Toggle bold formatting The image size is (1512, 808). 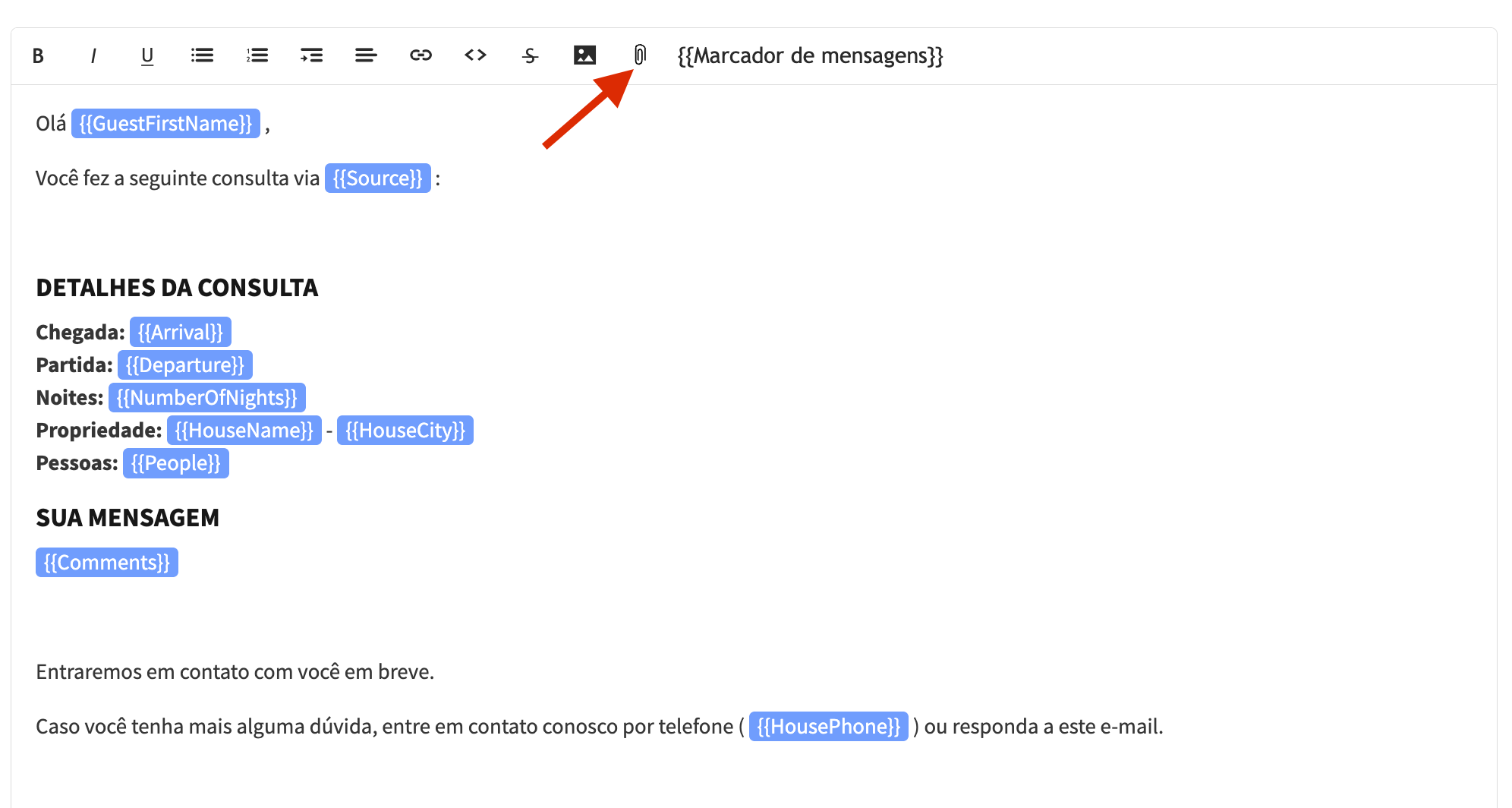point(38,55)
